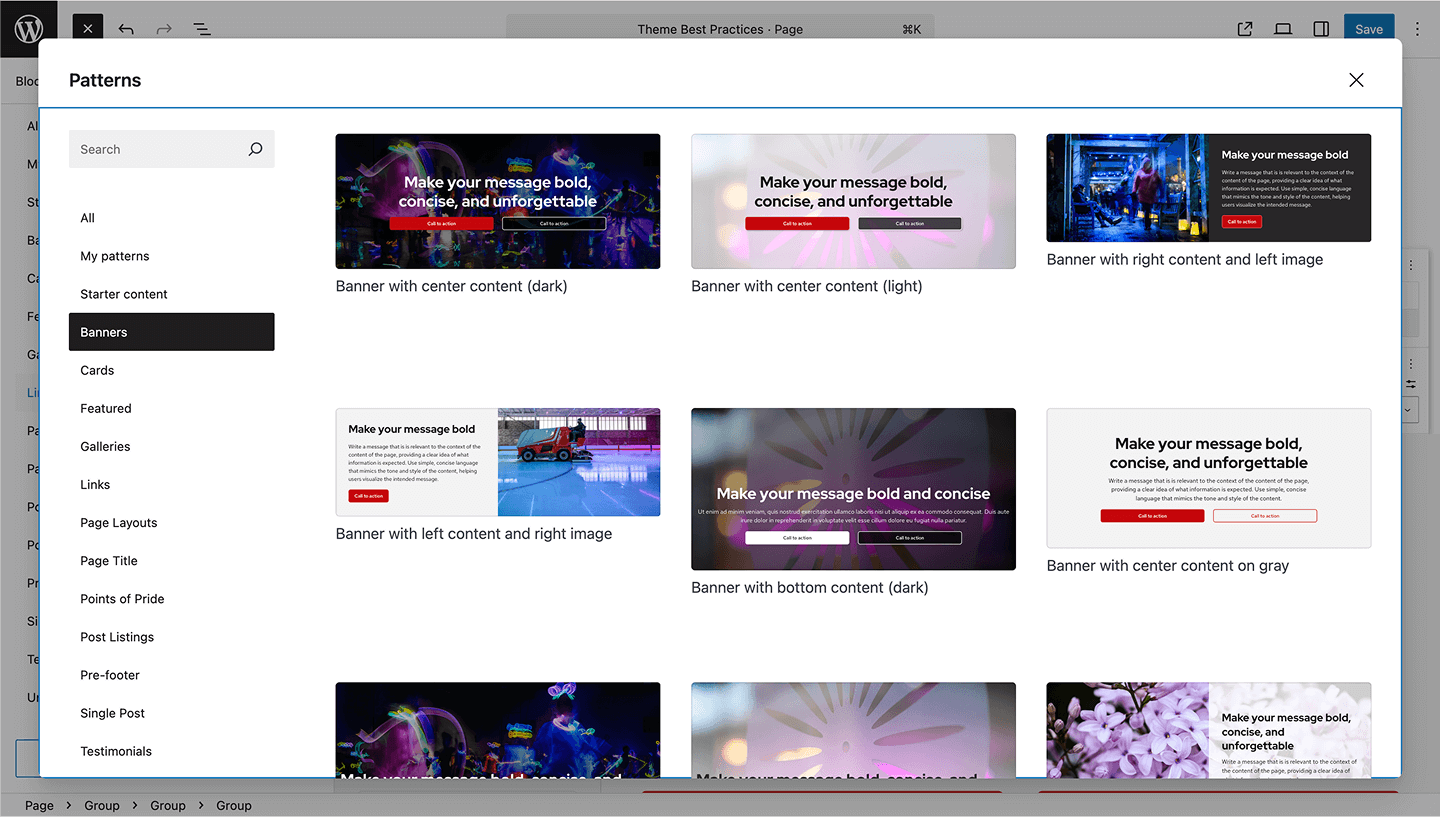Open the Document Overview list icon
This screenshot has height=817, width=1441.
tap(202, 29)
